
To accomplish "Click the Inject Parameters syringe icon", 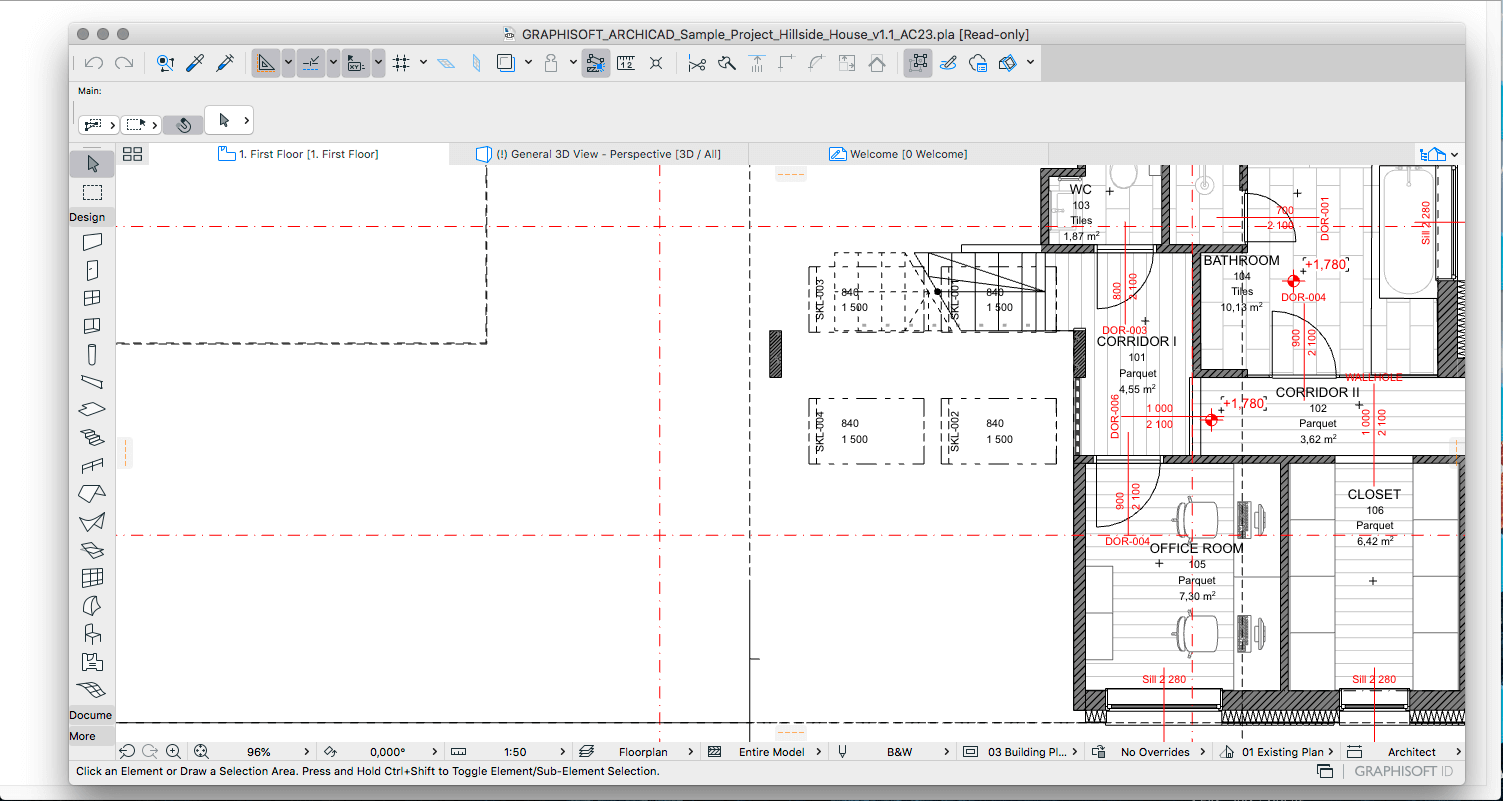I will (x=226, y=63).
